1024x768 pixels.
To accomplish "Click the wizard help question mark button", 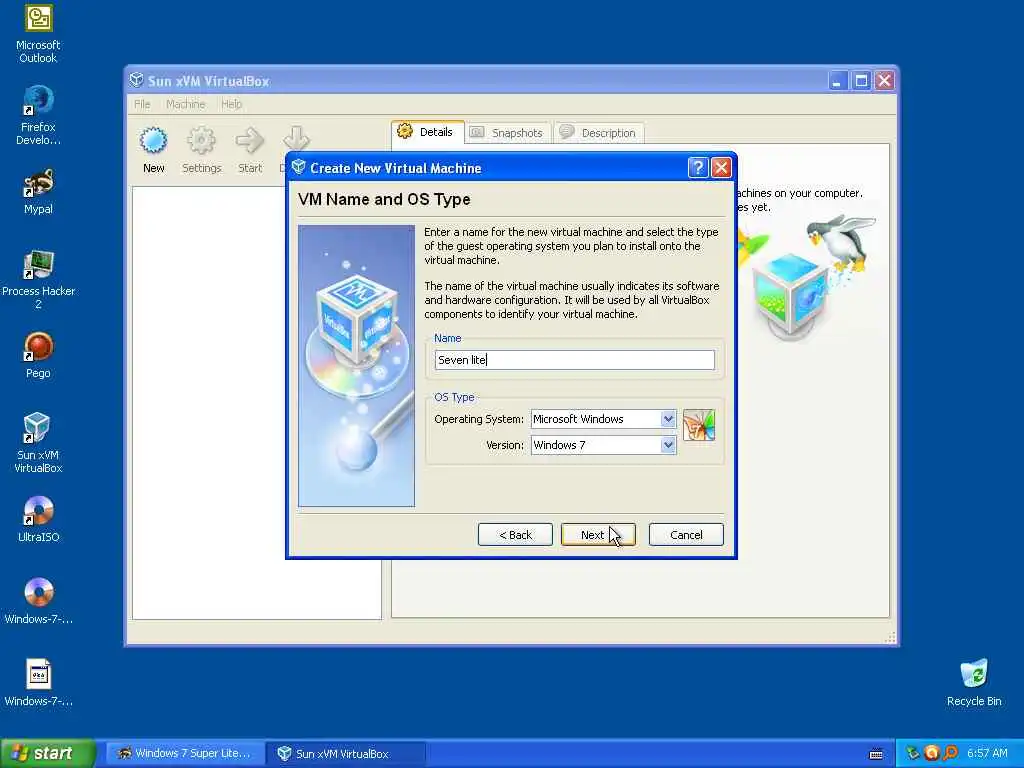I will coord(698,168).
